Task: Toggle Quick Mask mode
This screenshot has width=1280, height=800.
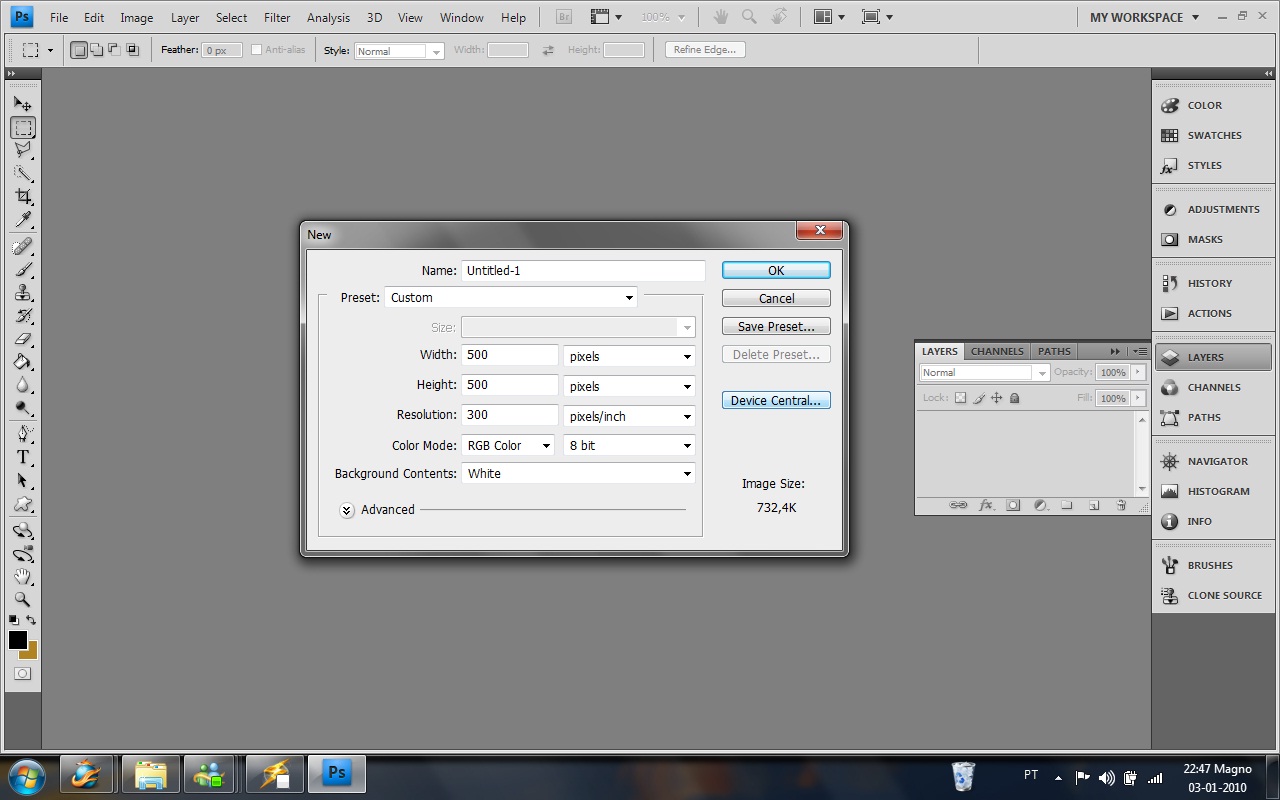Action: tap(23, 674)
